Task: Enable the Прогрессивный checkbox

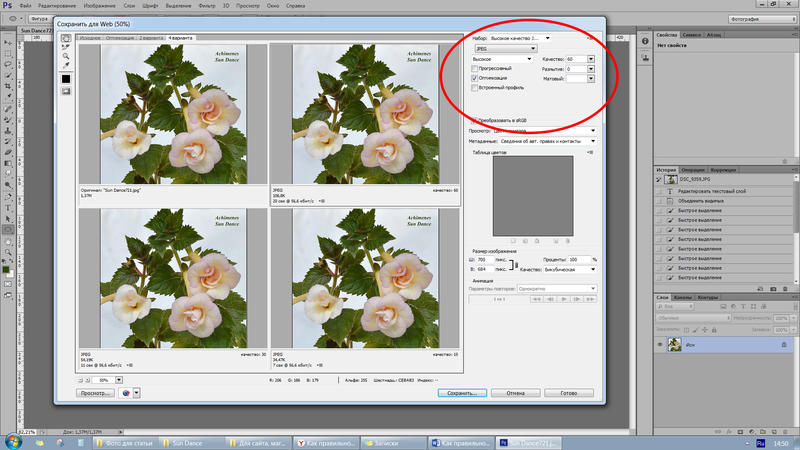Action: tap(474, 68)
